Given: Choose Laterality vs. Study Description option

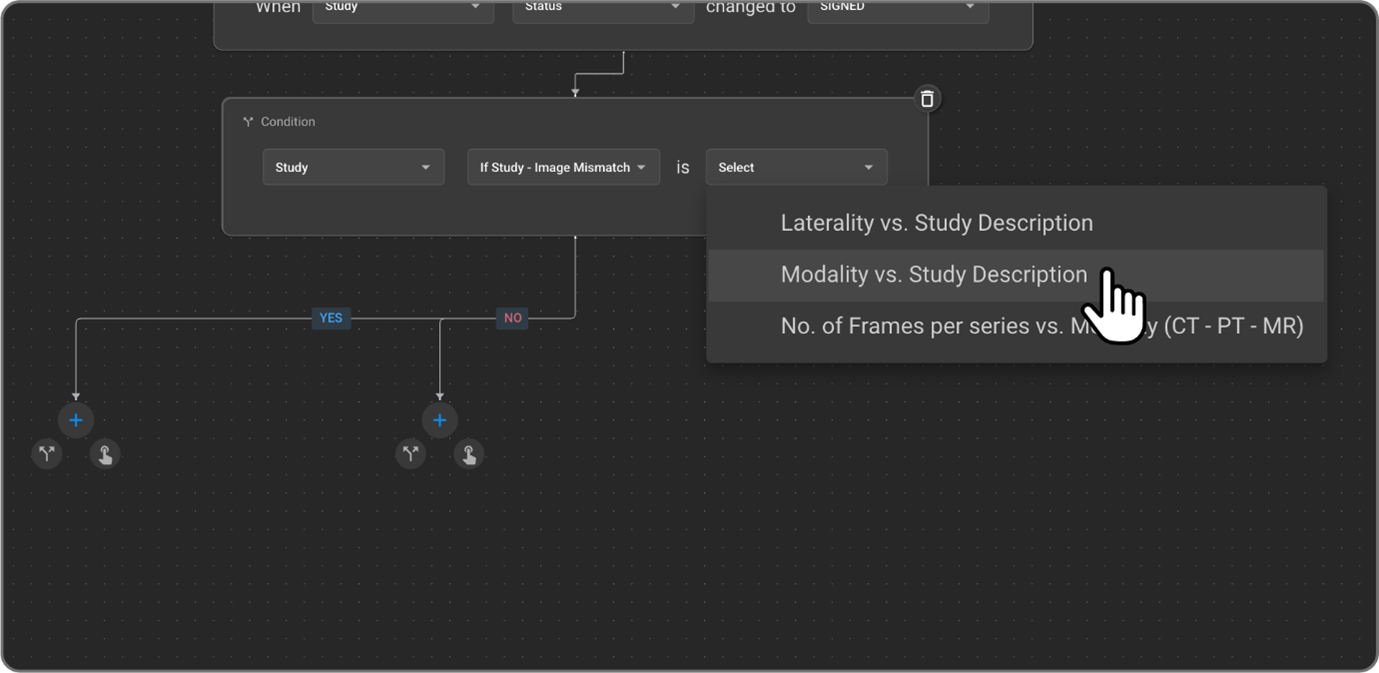Looking at the screenshot, I should 936,223.
